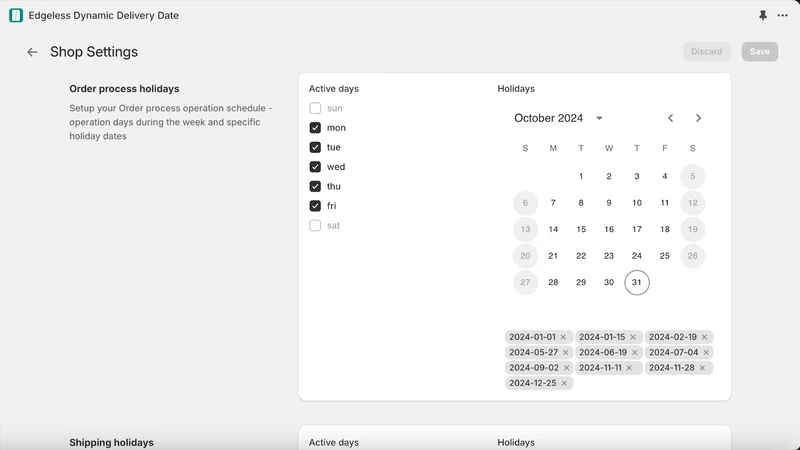
Task: Uncheck the tue active day checkbox
Action: [x=315, y=147]
